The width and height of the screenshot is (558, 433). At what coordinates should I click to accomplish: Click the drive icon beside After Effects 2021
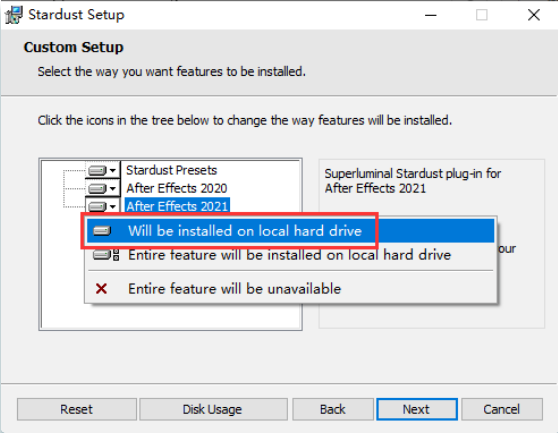[97, 206]
